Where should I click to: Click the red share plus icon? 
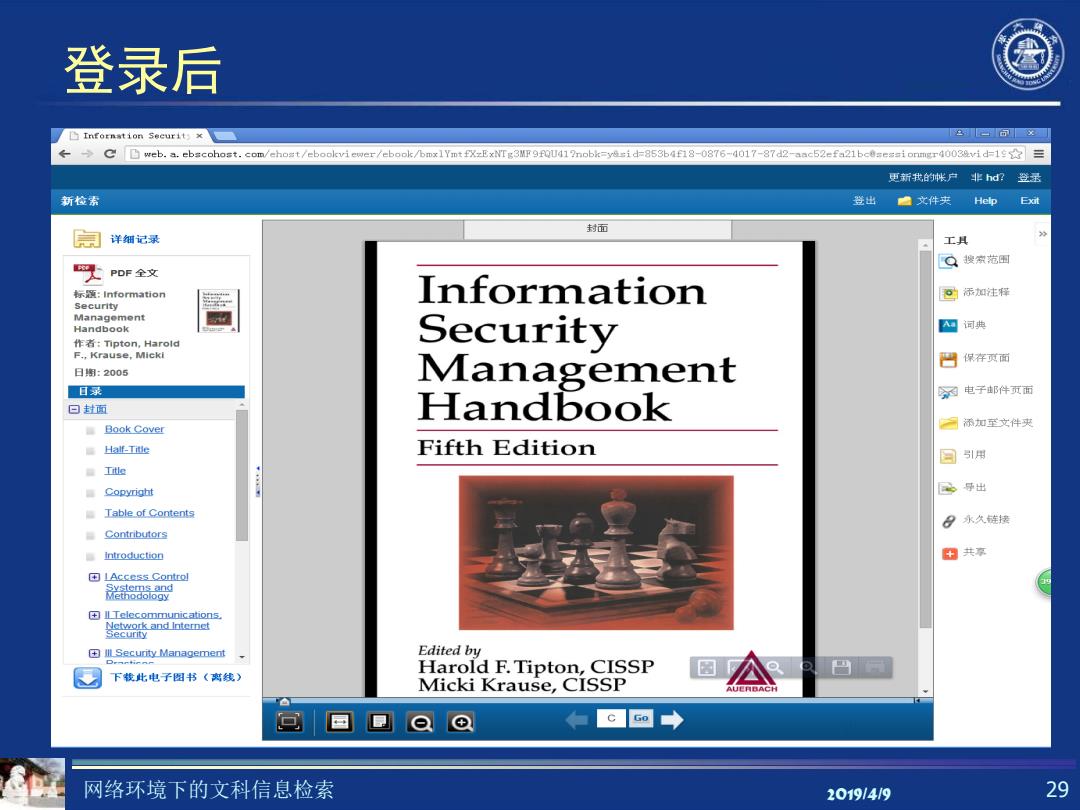click(x=950, y=553)
